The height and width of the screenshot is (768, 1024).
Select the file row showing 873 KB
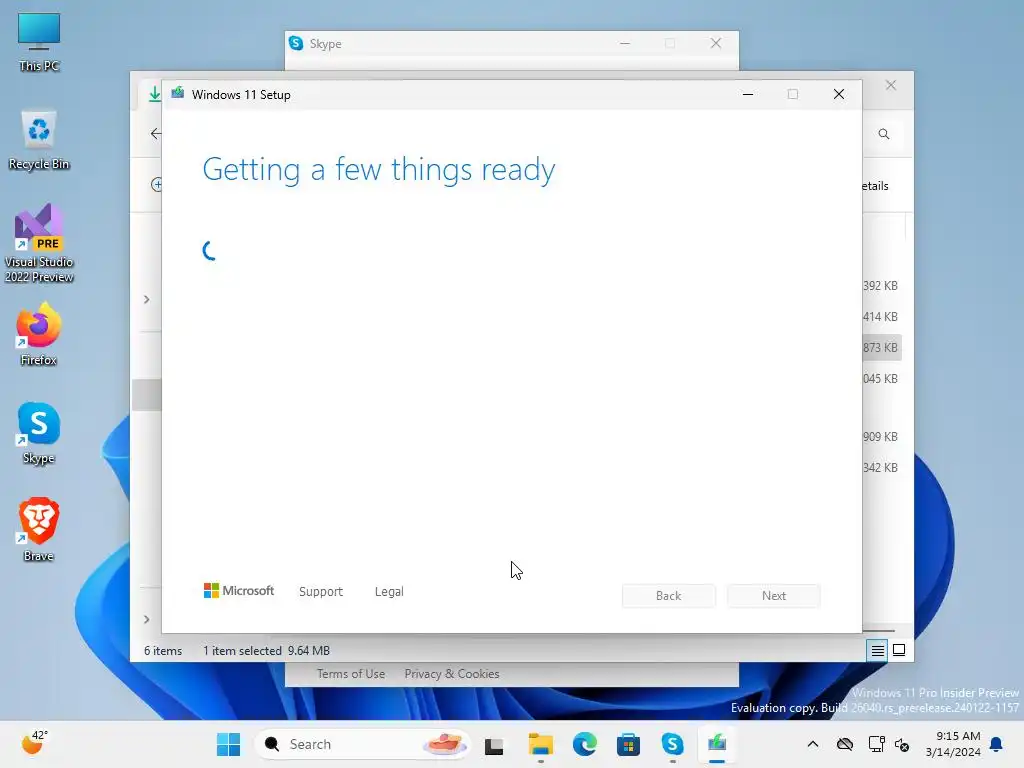882,347
